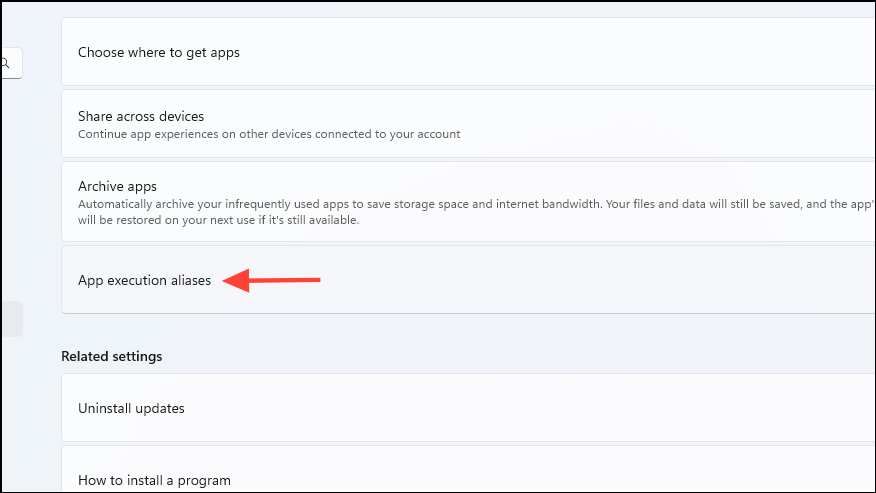Click the 'Choose where to get apps' label
876x493 pixels.
coord(159,52)
